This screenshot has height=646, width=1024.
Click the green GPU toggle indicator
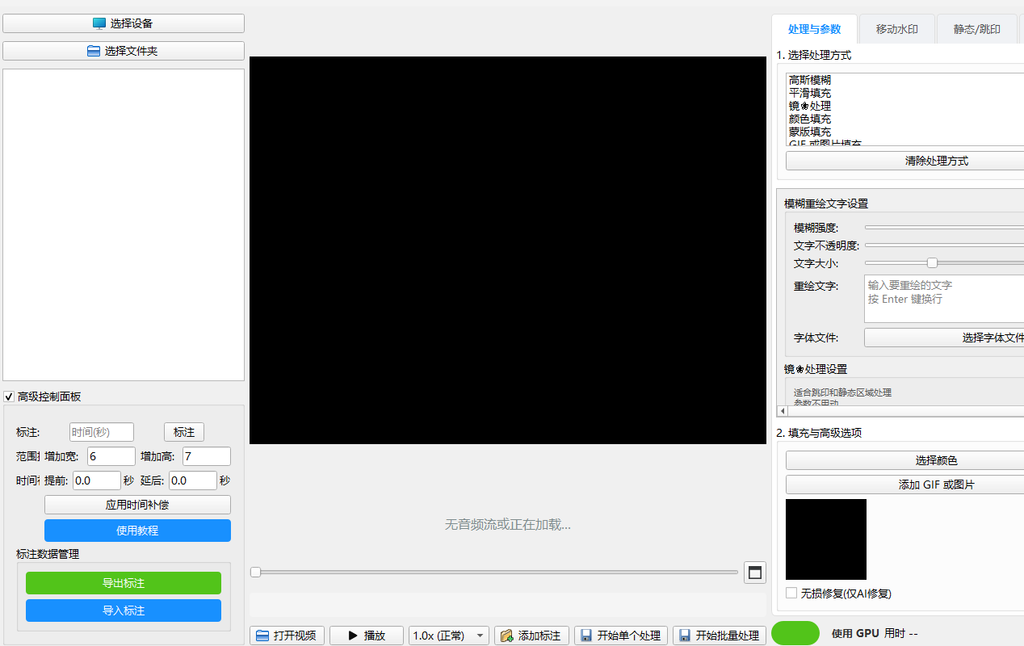tap(795, 633)
